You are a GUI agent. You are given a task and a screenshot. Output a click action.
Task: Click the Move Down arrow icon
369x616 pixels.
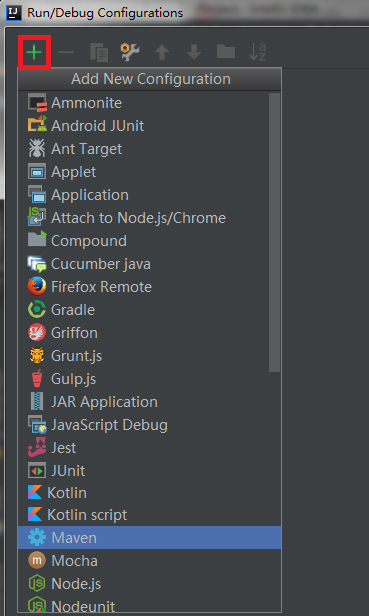click(x=194, y=52)
